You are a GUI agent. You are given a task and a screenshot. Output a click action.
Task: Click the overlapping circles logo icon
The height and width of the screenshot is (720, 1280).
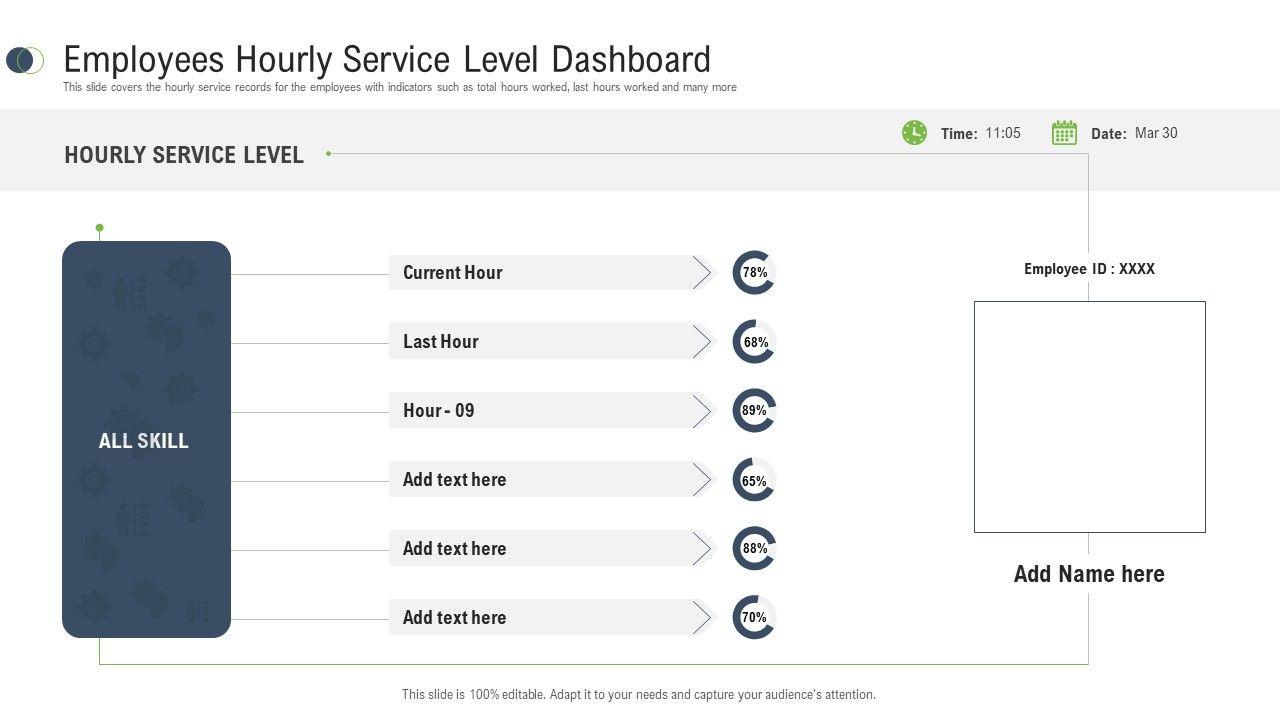click(25, 60)
